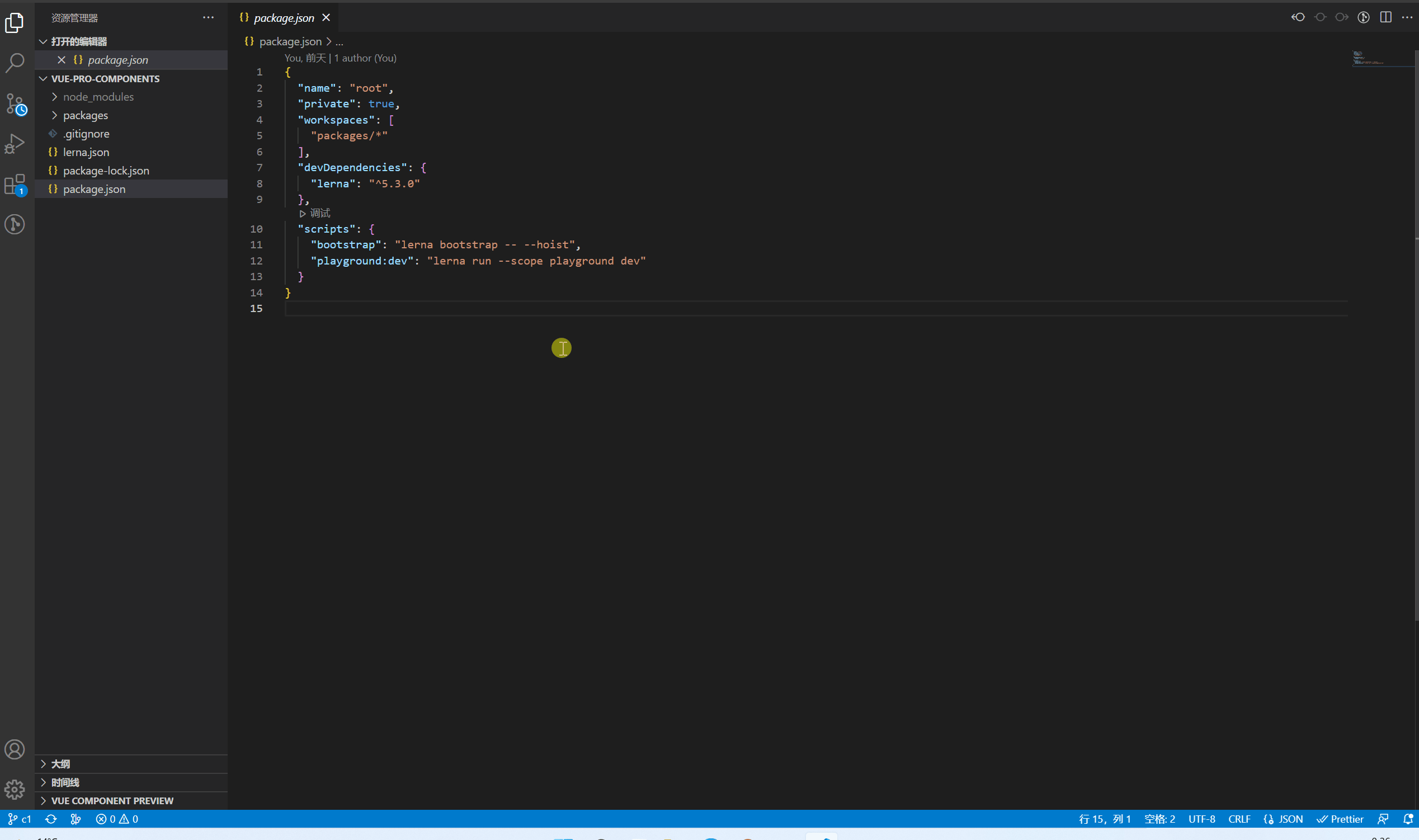The height and width of the screenshot is (840, 1419).
Task: Click the Prettier status bar item
Action: pyautogui.click(x=1340, y=819)
